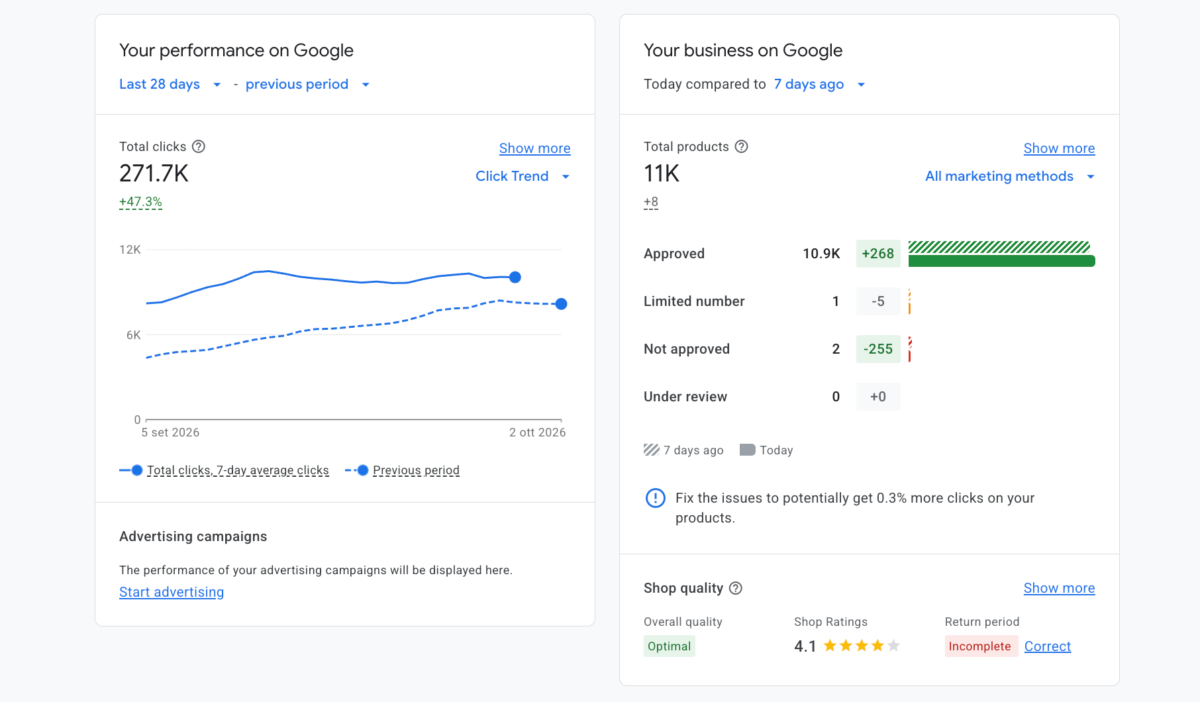
Task: Click the Your business on Google heading
Action: (743, 50)
